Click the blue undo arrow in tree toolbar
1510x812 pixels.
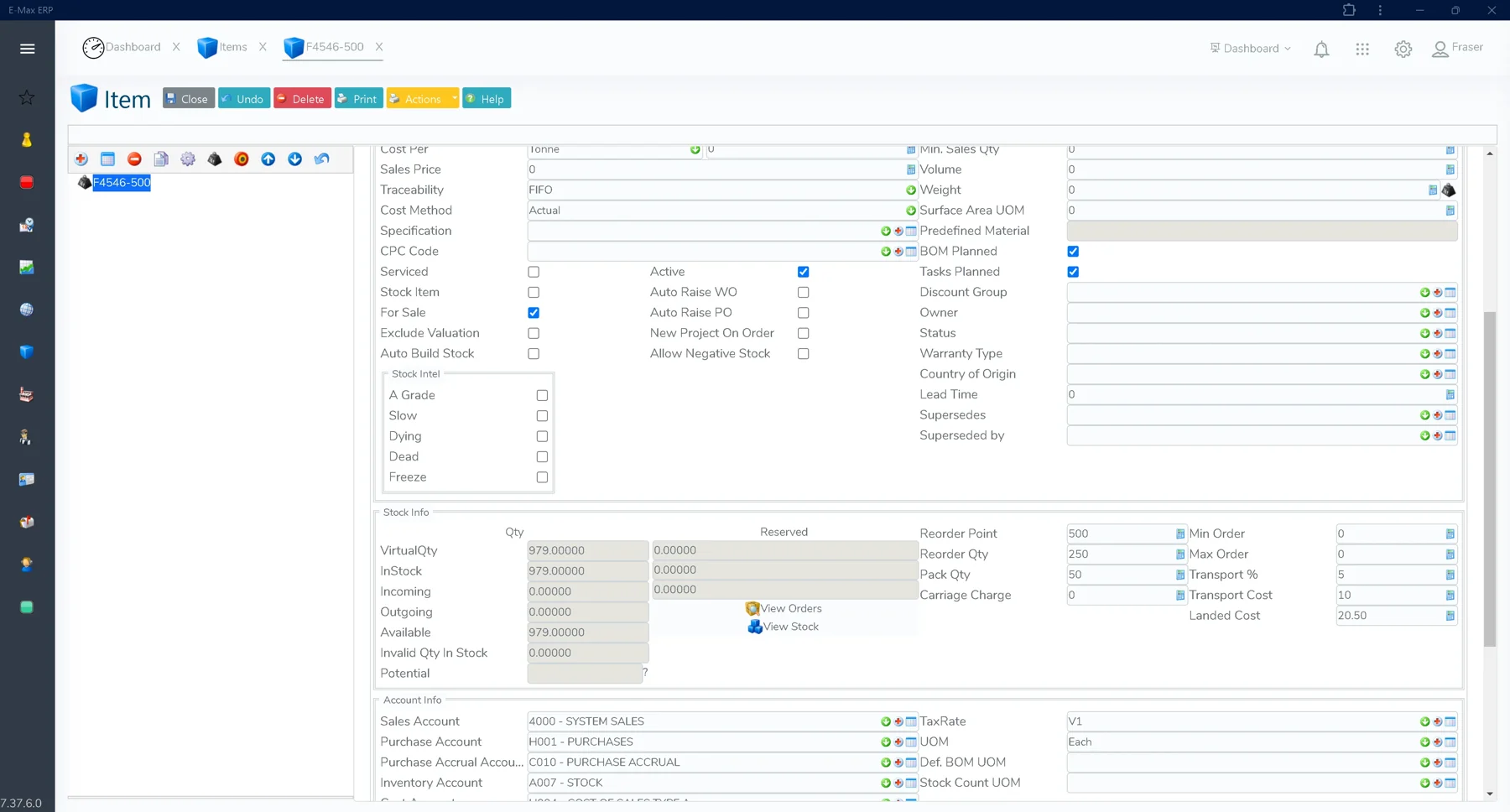pos(322,159)
